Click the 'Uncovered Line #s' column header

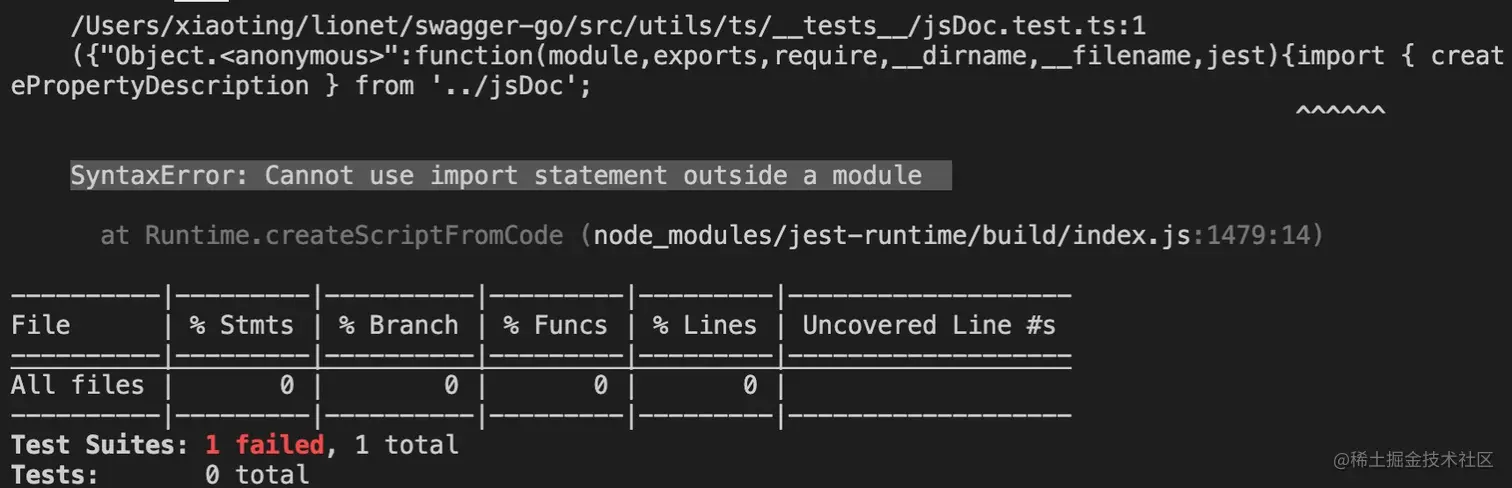pyautogui.click(x=929, y=325)
